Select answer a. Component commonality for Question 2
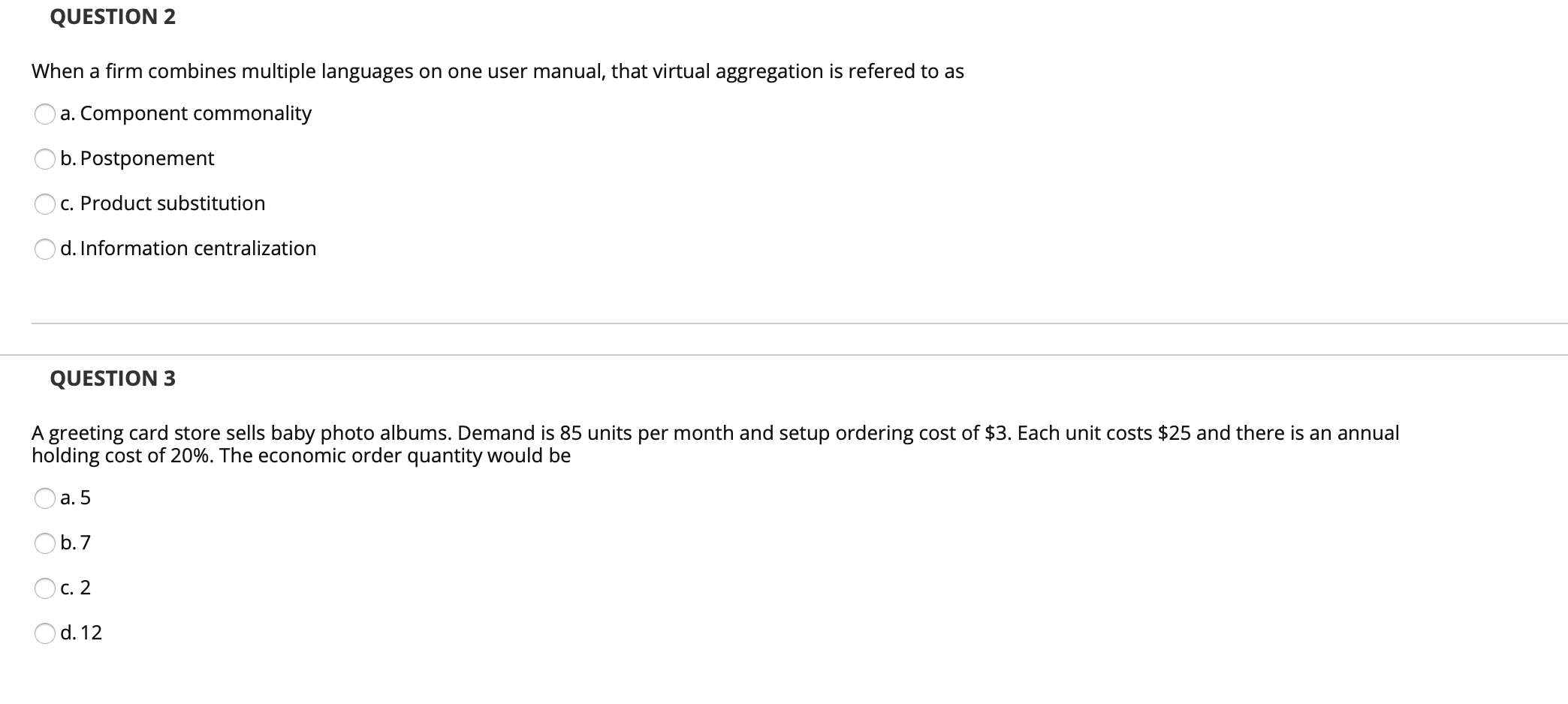The width and height of the screenshot is (1568, 704). (46, 114)
